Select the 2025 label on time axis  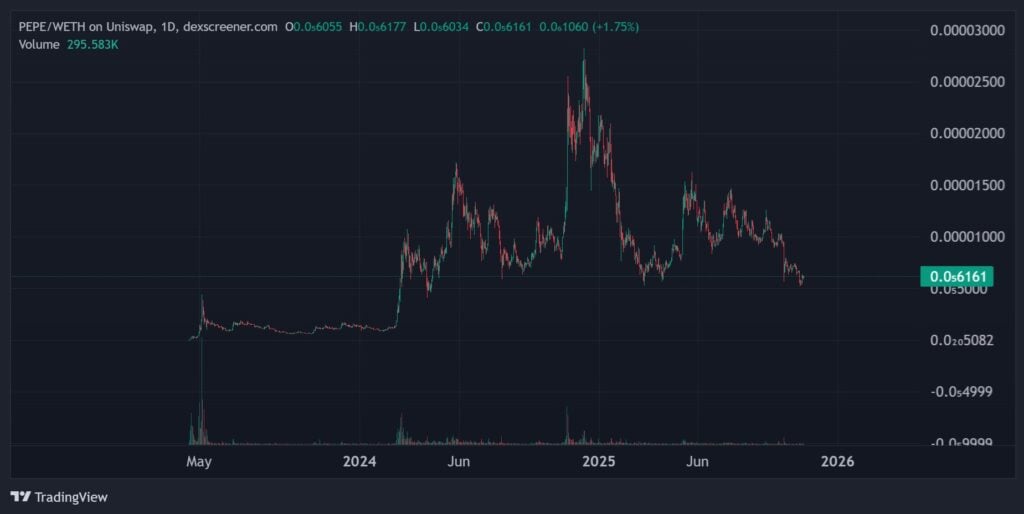coord(598,461)
